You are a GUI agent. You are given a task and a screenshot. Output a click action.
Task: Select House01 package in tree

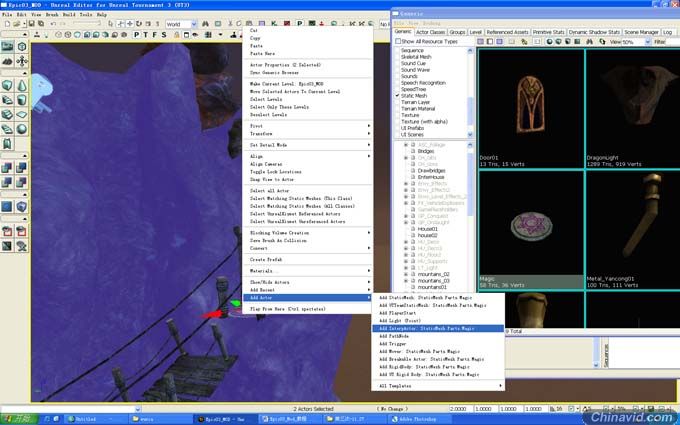tap(428, 229)
